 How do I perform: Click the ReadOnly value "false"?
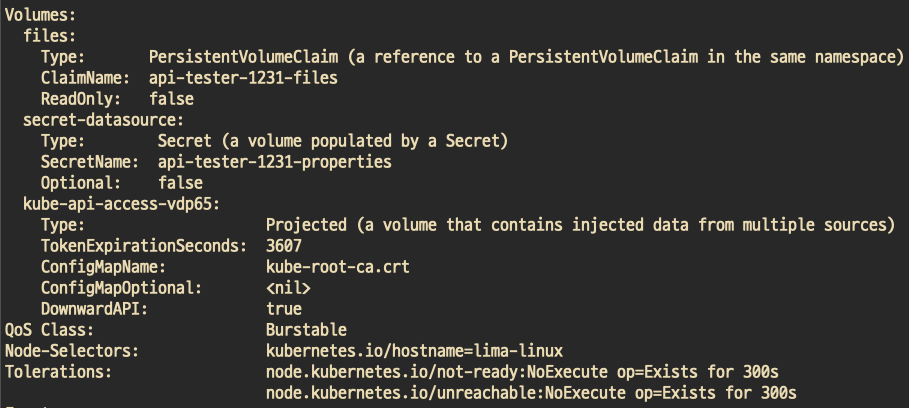click(171, 99)
